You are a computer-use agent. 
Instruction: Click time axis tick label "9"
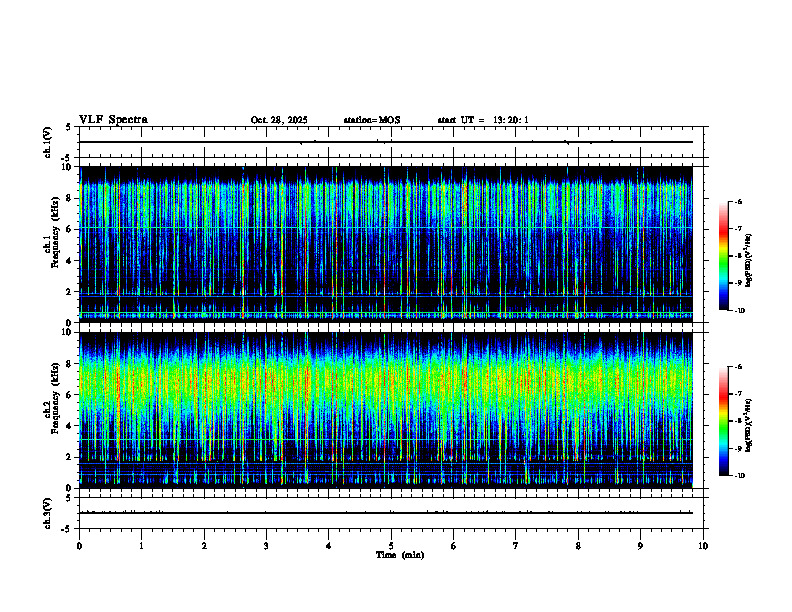640,546
